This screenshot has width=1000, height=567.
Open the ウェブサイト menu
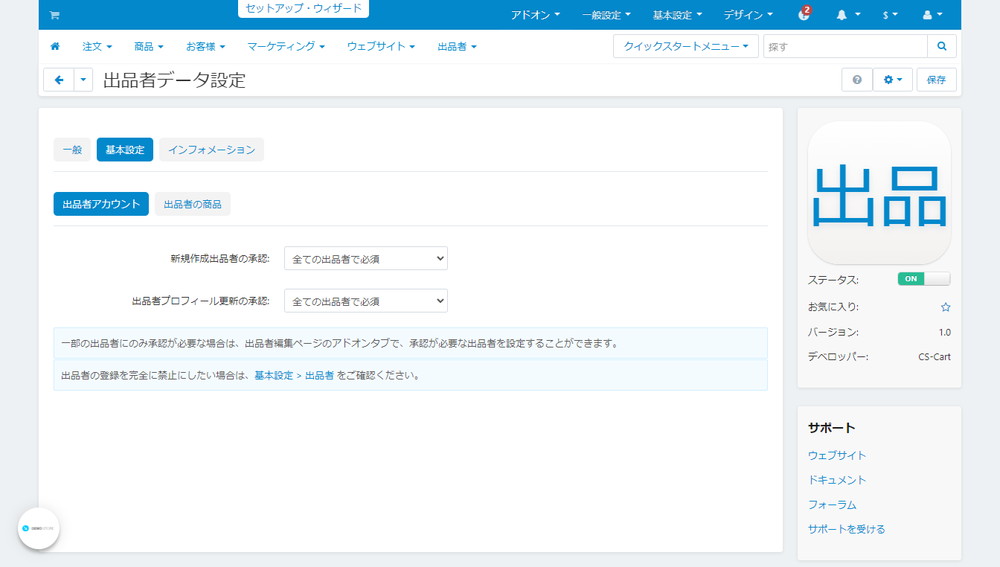coord(381,46)
